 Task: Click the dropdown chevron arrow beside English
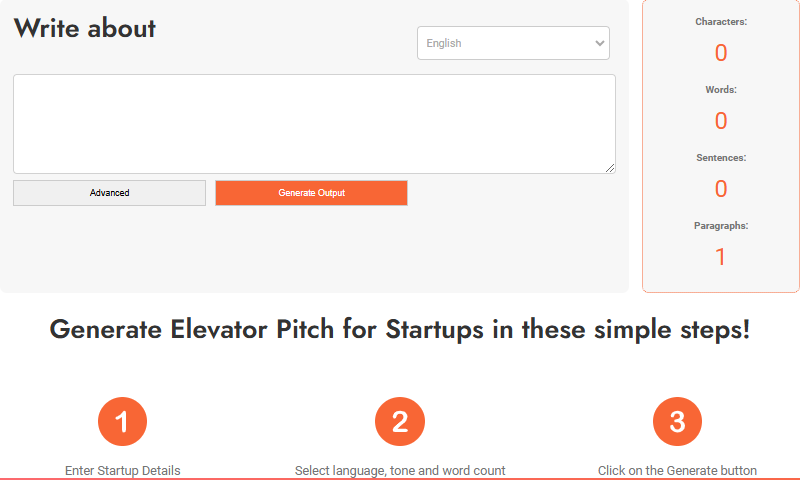(x=599, y=43)
